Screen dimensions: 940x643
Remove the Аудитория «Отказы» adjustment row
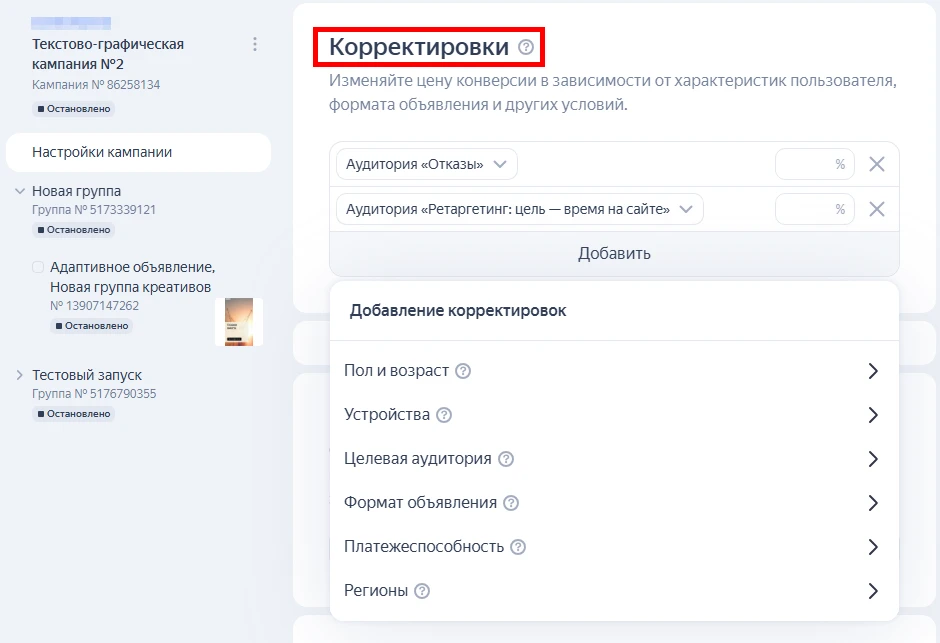tap(877, 165)
